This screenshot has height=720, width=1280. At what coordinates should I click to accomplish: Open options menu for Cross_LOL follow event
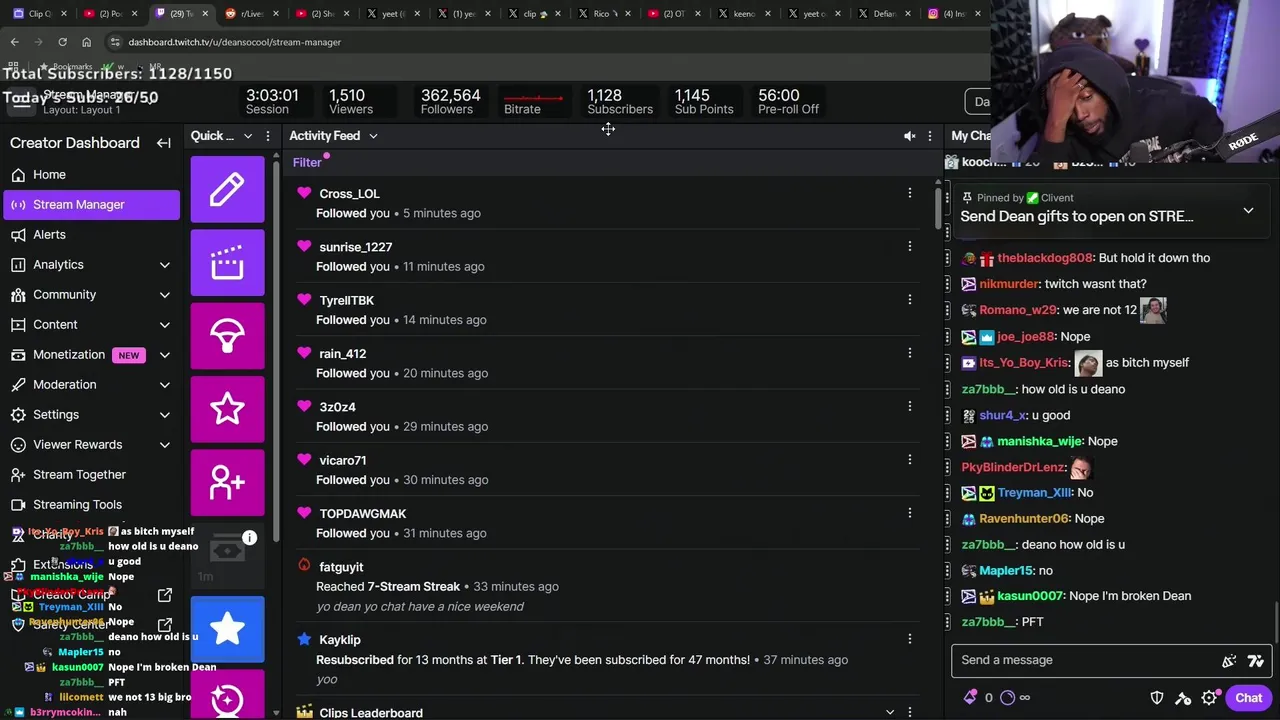[910, 193]
